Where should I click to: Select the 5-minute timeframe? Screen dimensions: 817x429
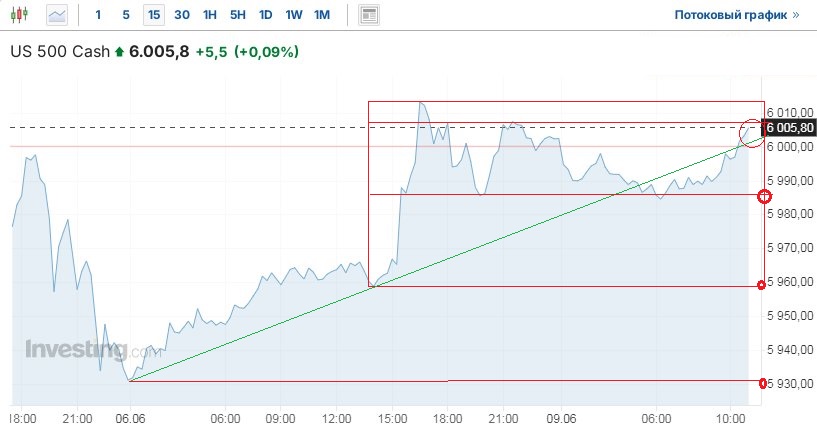[125, 15]
